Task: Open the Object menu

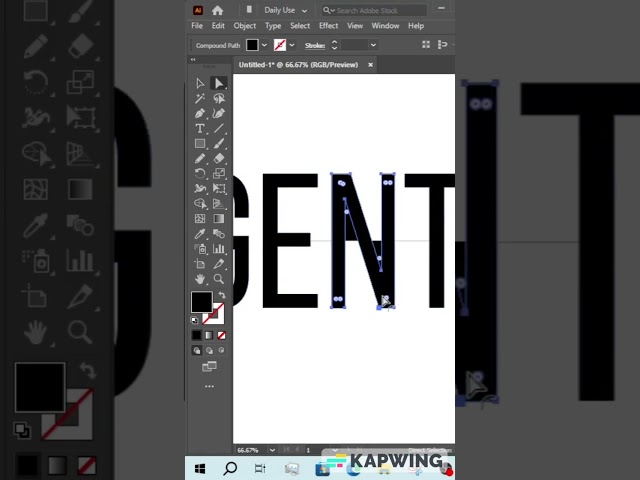Action: pos(244,26)
